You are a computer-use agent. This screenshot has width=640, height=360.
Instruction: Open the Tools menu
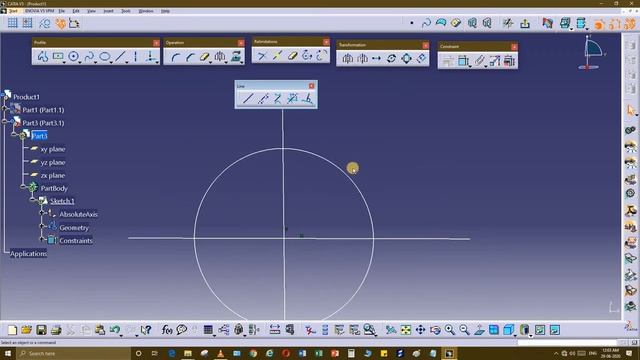pos(126,11)
